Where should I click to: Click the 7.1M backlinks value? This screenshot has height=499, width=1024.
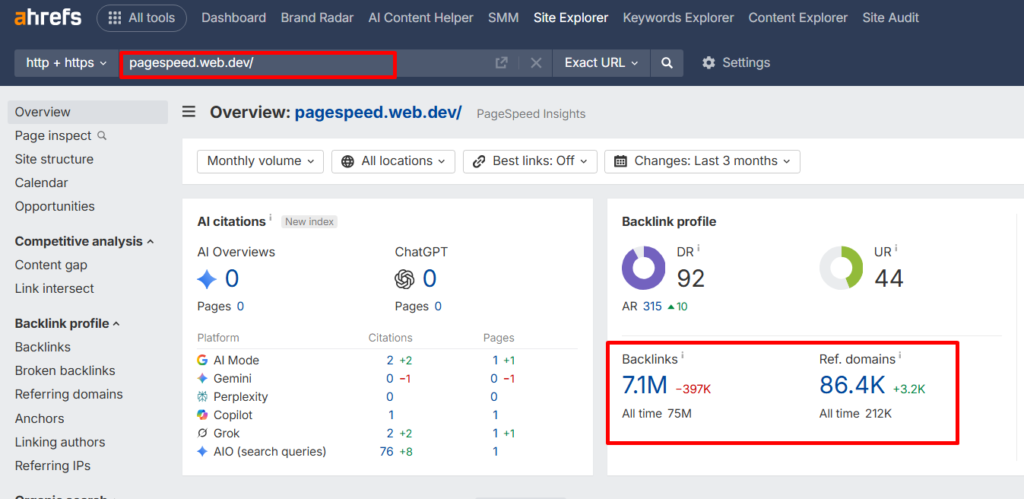click(x=645, y=386)
